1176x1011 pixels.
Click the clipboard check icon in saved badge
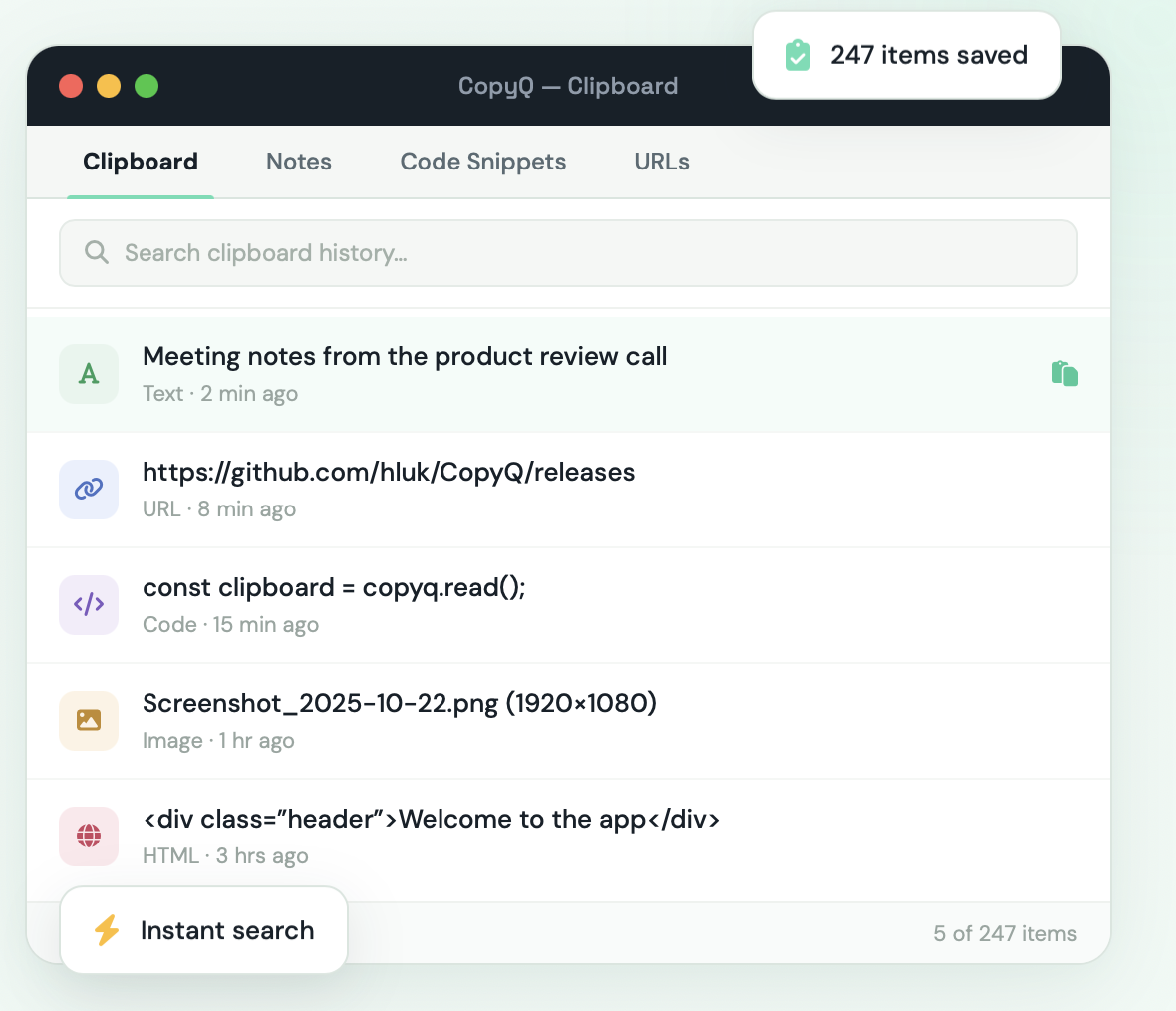pos(798,55)
